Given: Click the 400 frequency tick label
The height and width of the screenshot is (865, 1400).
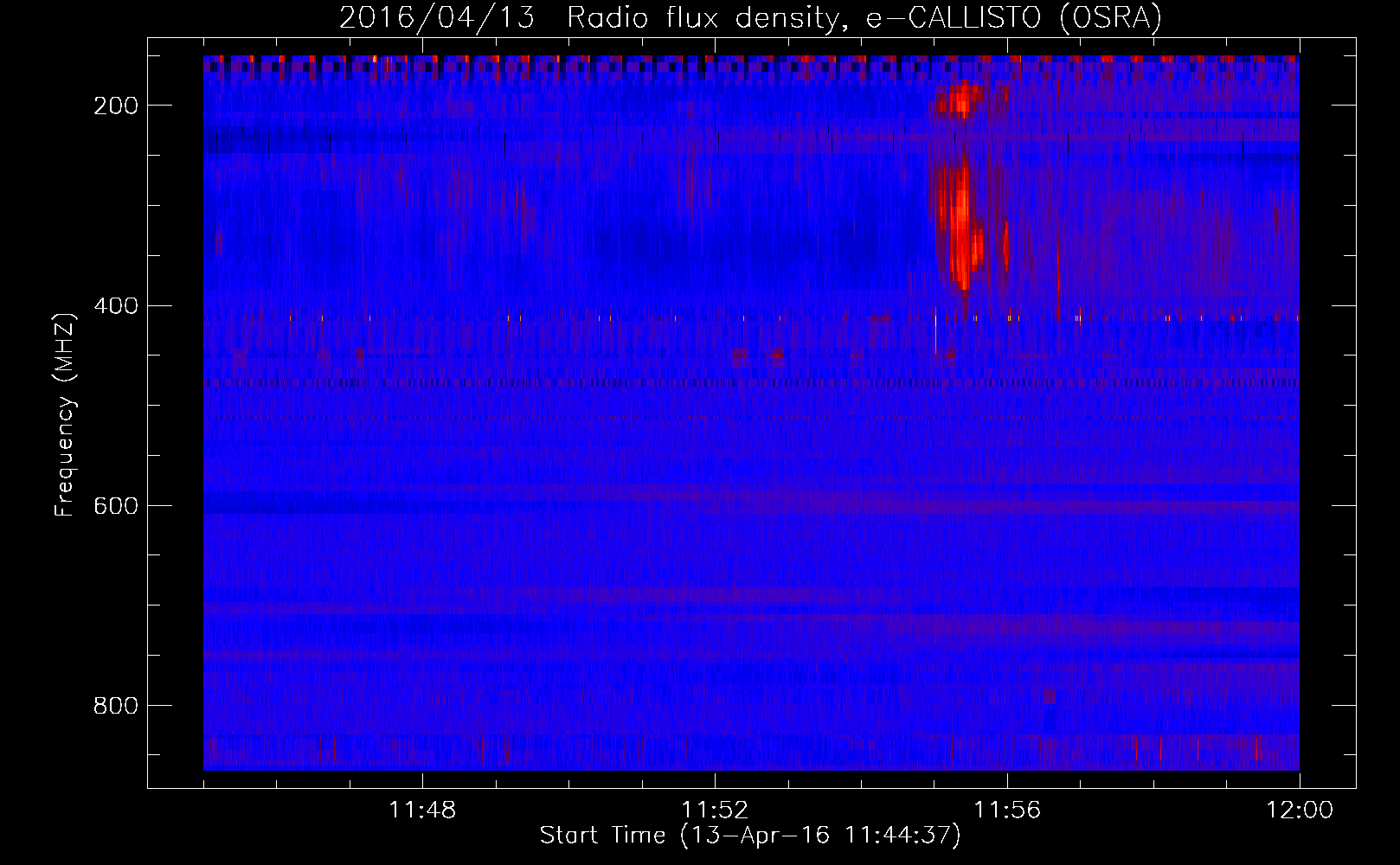Looking at the screenshot, I should (x=116, y=306).
